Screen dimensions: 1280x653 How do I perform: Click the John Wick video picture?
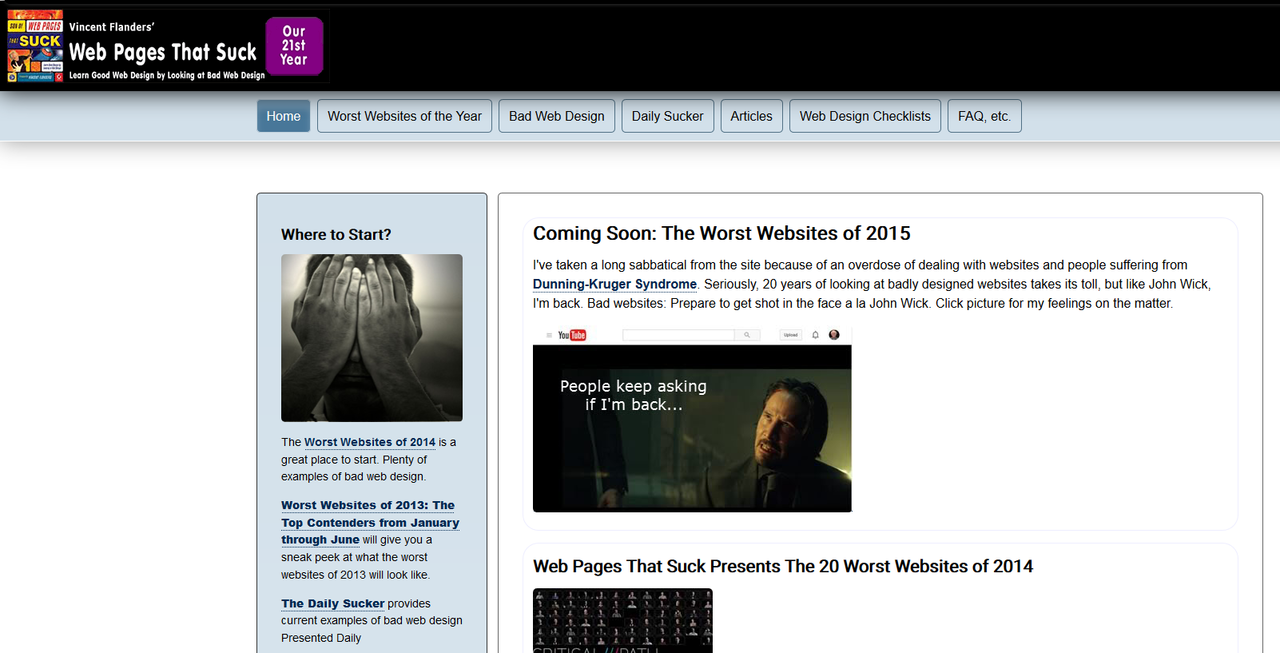692,428
